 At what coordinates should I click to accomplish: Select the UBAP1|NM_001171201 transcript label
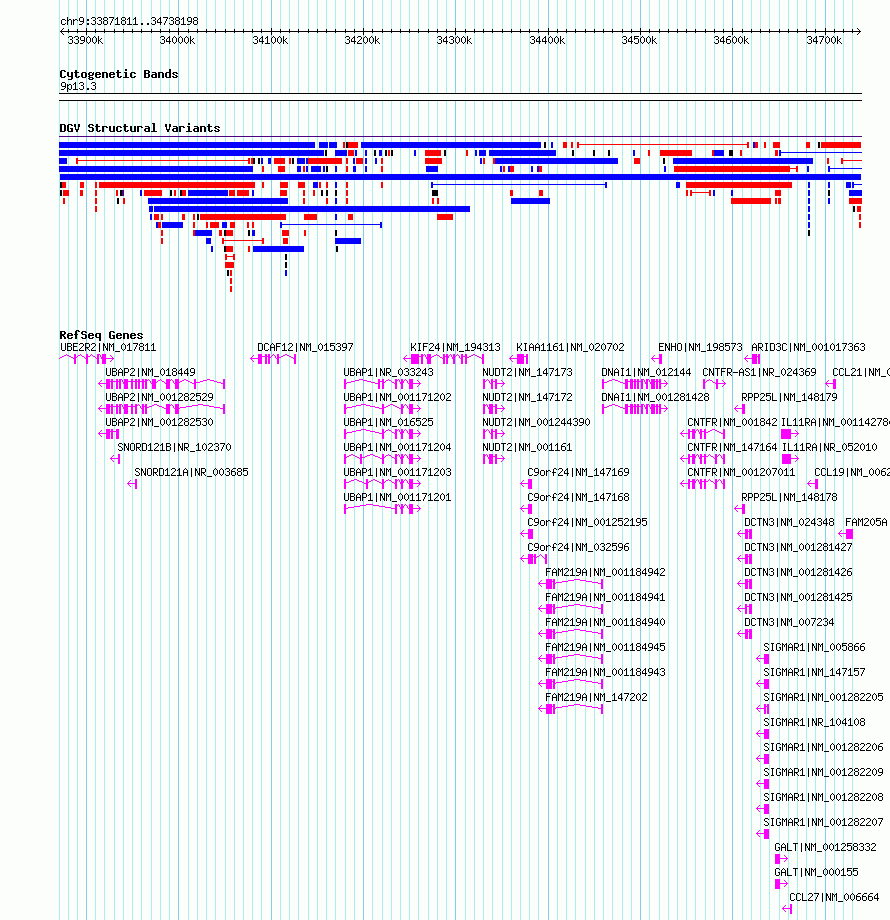coord(397,498)
